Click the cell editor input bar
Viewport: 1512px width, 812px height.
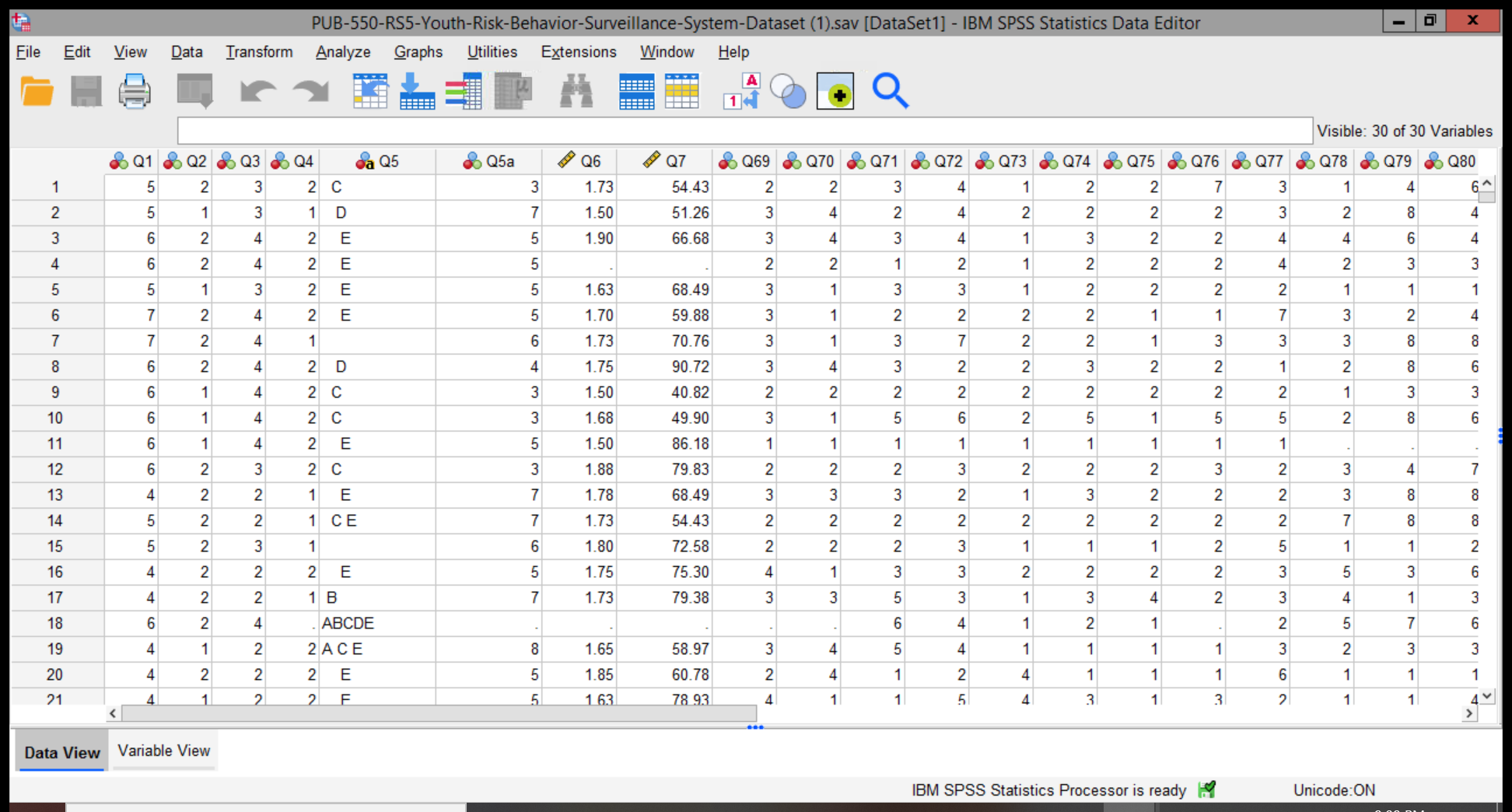[744, 131]
